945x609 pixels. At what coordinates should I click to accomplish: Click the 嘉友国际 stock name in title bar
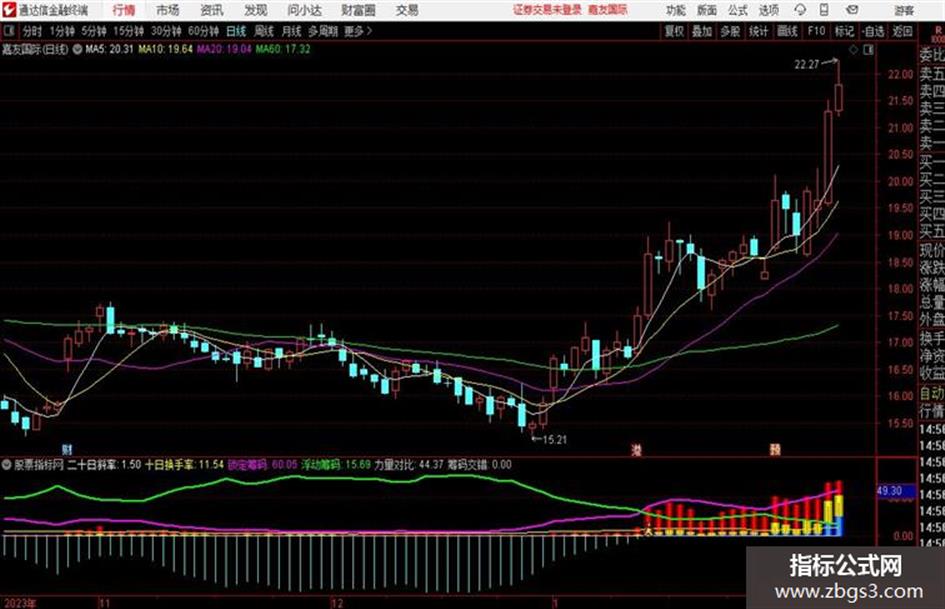(608, 10)
